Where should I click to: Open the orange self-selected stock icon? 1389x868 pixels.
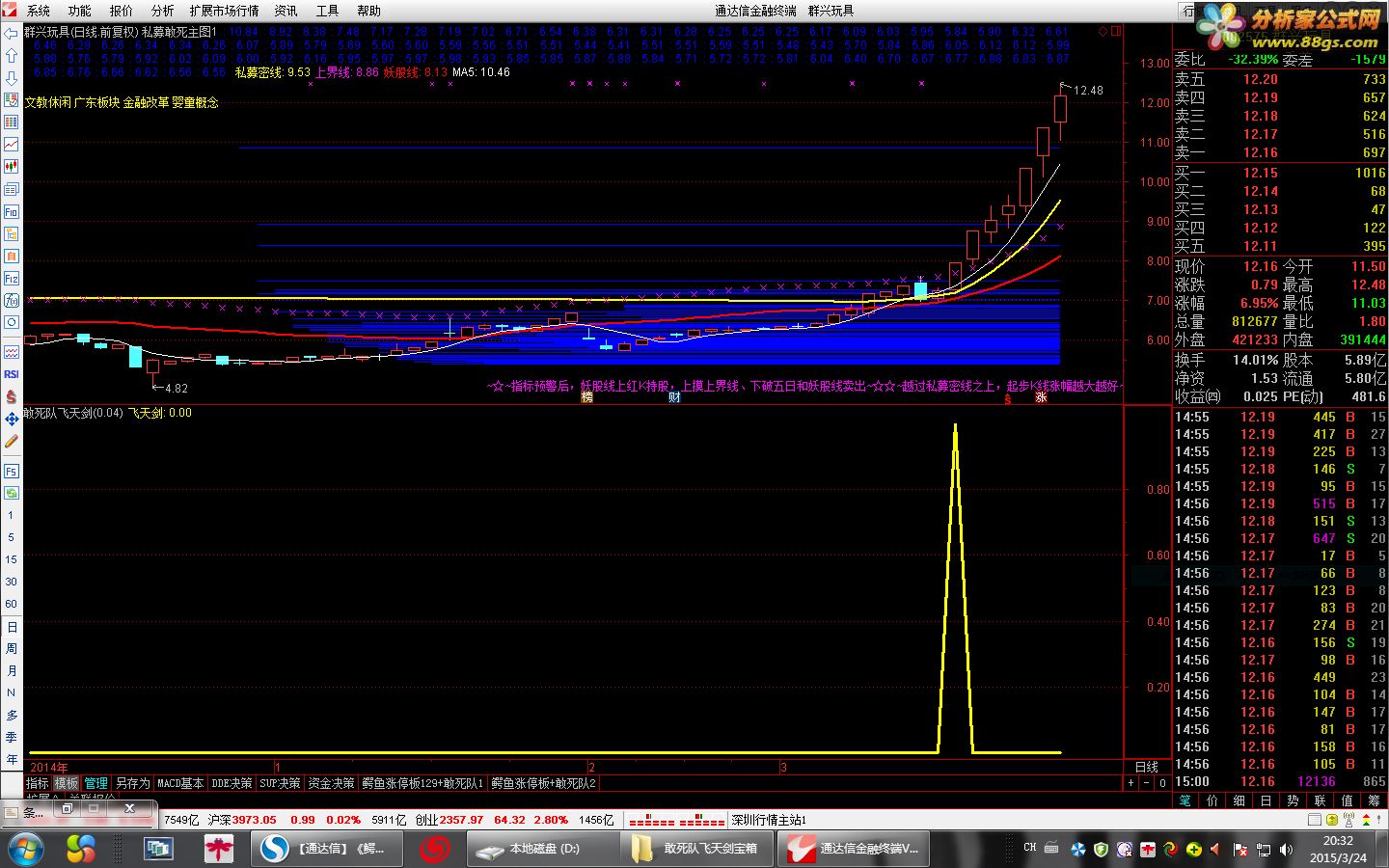12,256
